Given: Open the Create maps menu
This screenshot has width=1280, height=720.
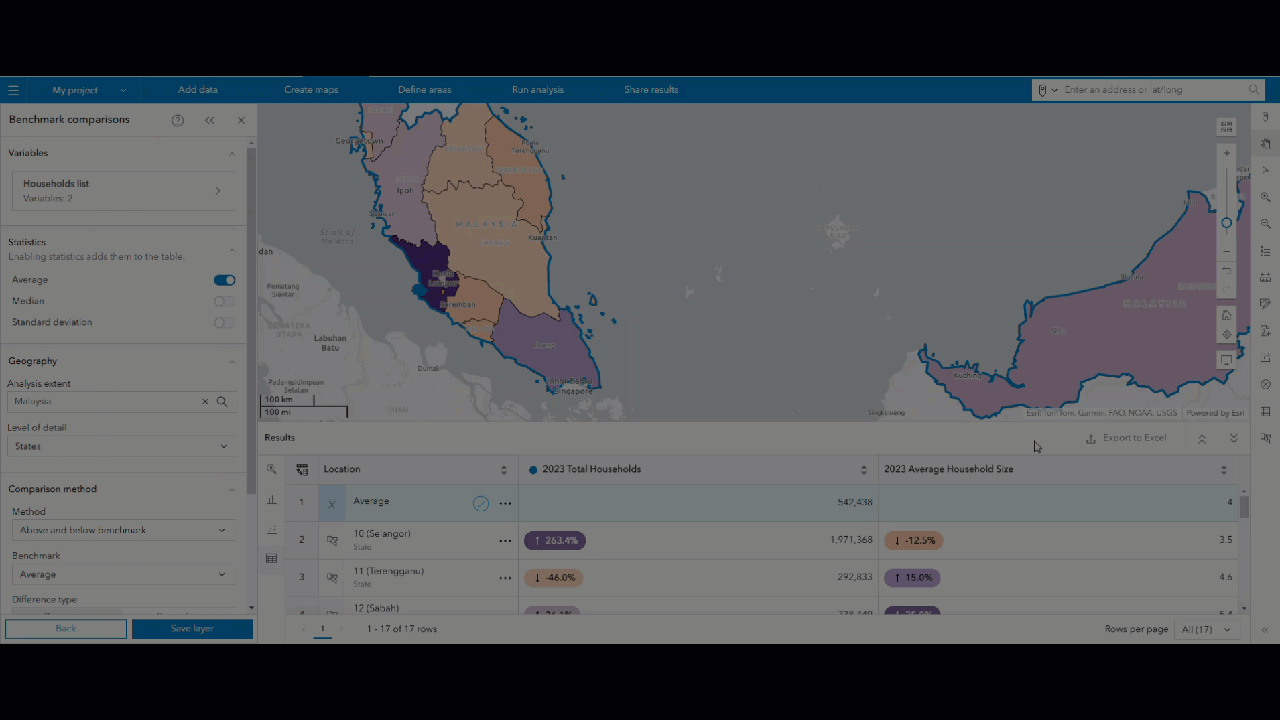Looking at the screenshot, I should pos(311,89).
